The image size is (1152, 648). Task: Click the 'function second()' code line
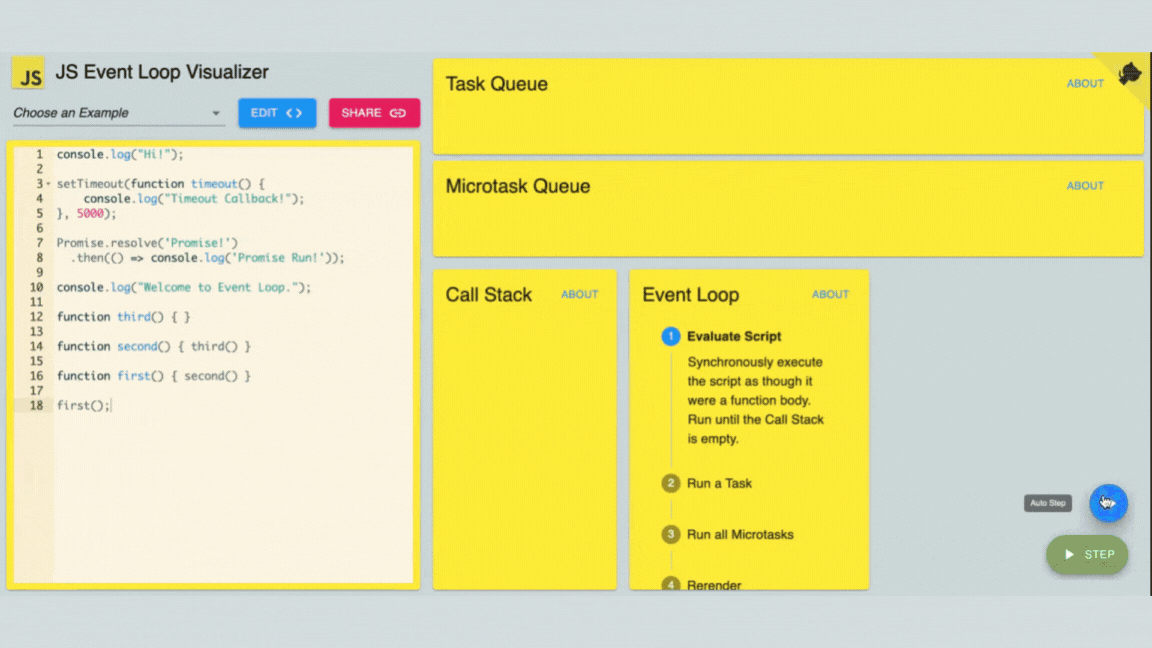154,347
